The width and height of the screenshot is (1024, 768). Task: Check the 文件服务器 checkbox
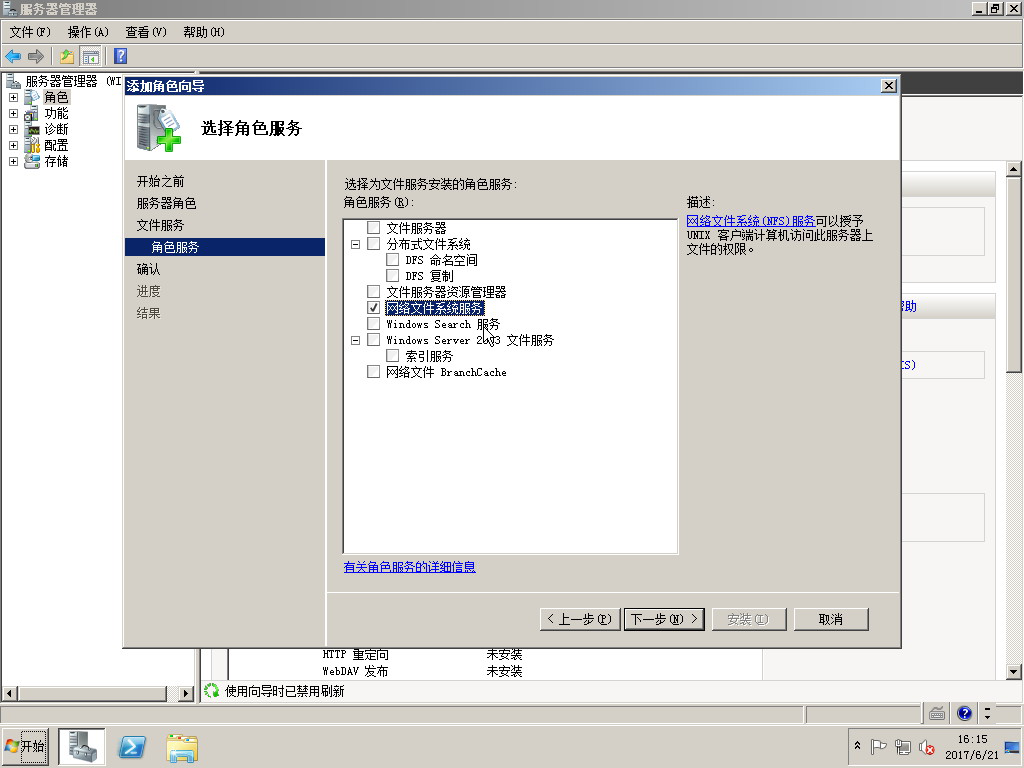(374, 228)
